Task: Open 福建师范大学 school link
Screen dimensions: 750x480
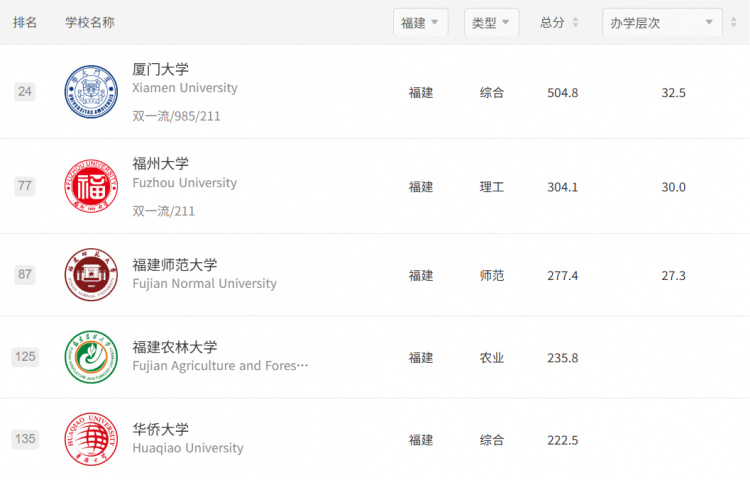Action: point(175,265)
